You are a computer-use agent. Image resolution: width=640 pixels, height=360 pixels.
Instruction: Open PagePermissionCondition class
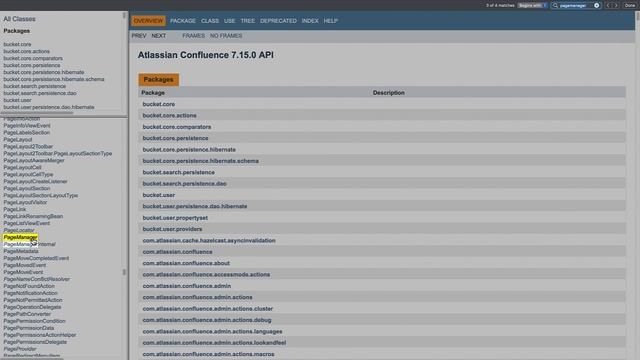pos(34,321)
